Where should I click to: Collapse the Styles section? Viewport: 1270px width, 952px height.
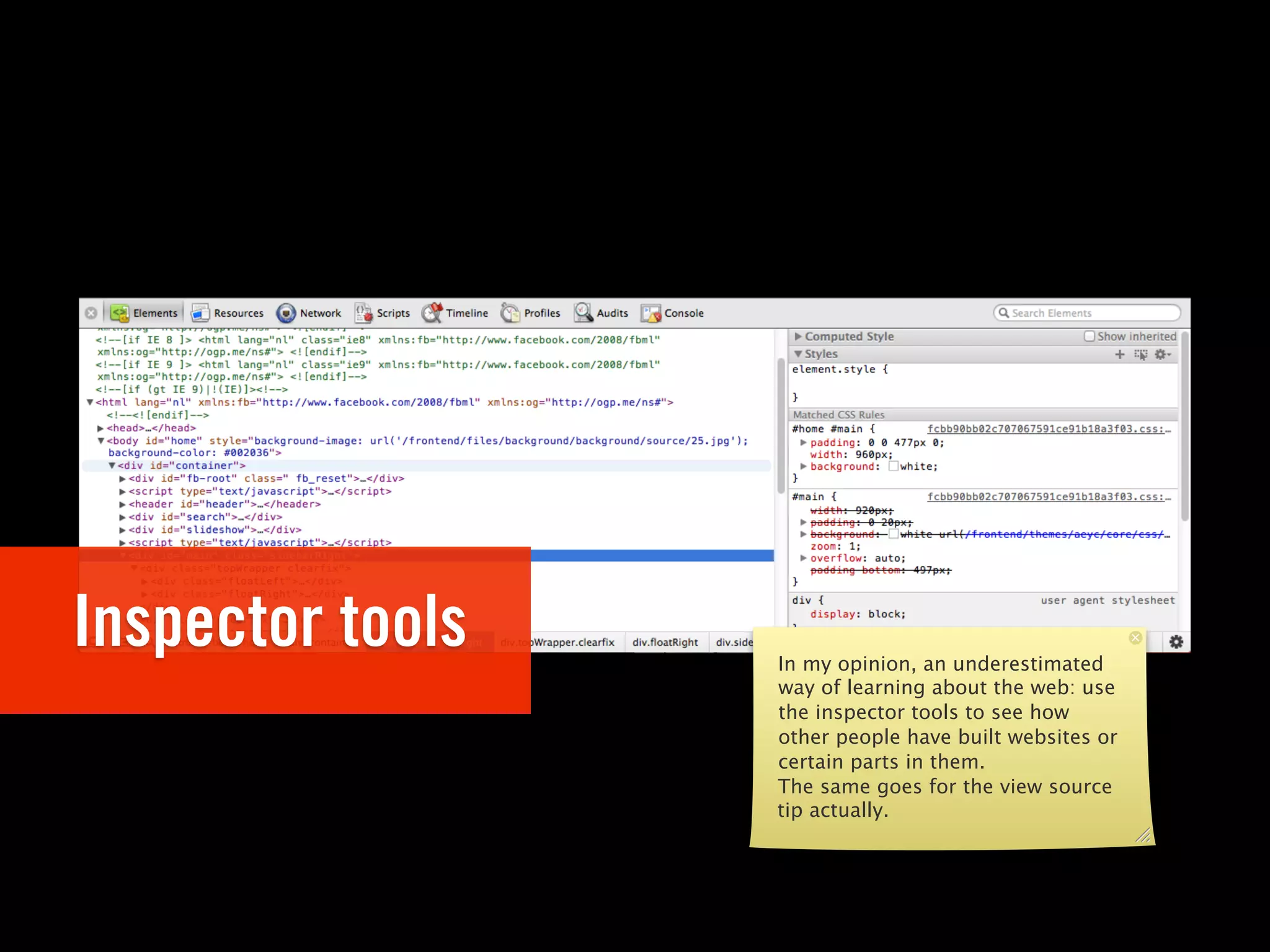[799, 354]
